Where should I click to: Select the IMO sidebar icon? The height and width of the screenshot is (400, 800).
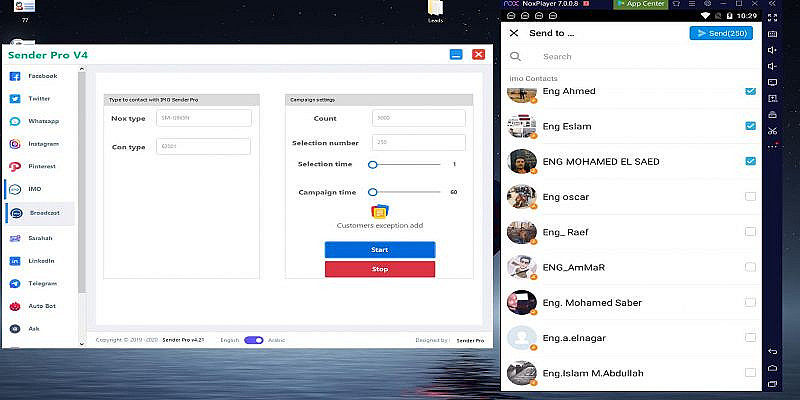tap(15, 189)
